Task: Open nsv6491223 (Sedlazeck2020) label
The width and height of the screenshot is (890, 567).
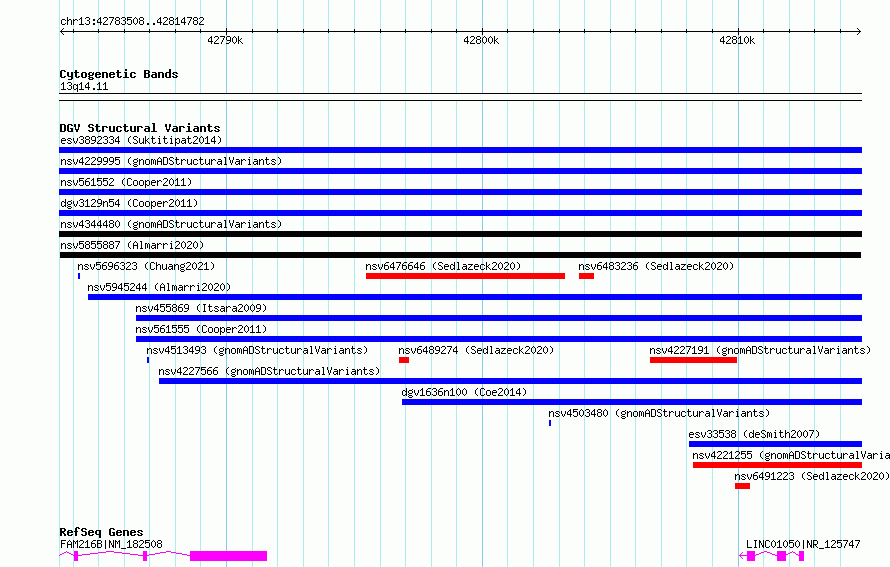Action: (x=812, y=476)
